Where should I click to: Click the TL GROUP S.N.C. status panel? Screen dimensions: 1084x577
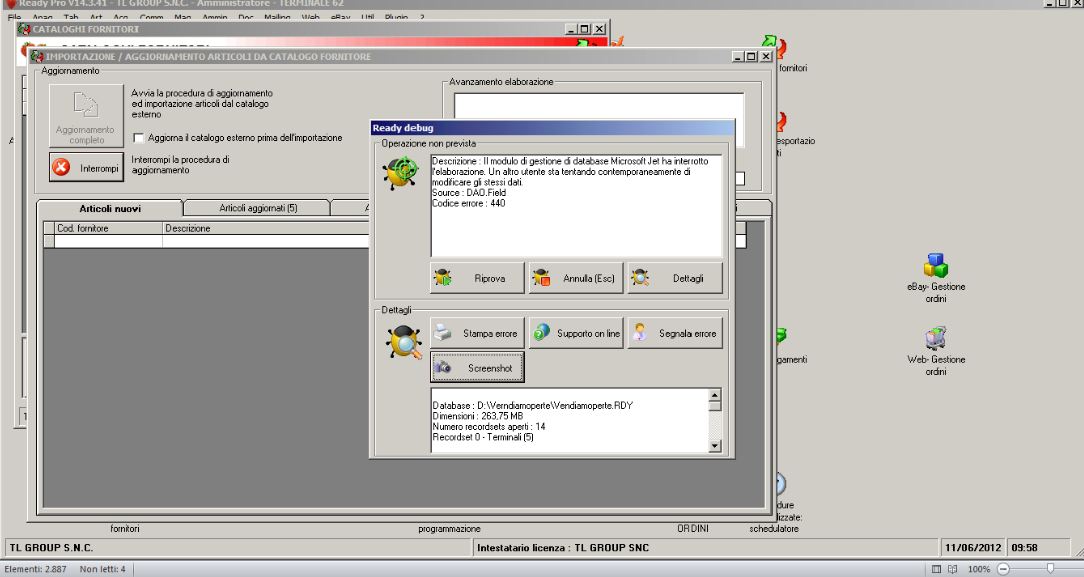(x=239, y=547)
